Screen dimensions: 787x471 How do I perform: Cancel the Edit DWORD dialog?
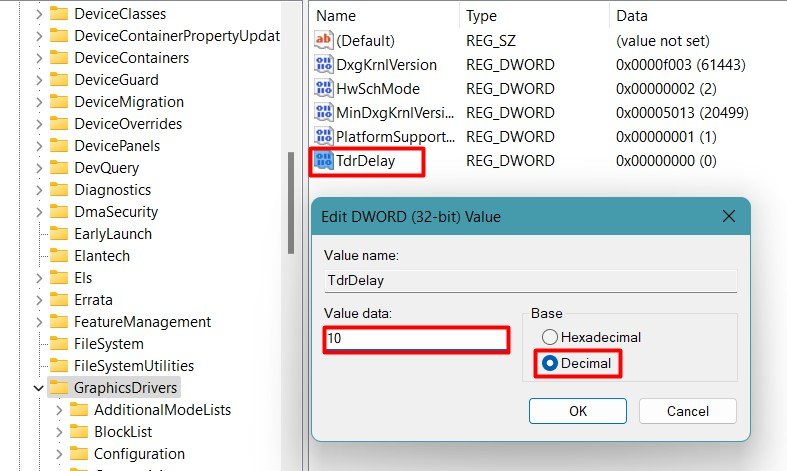coord(688,411)
